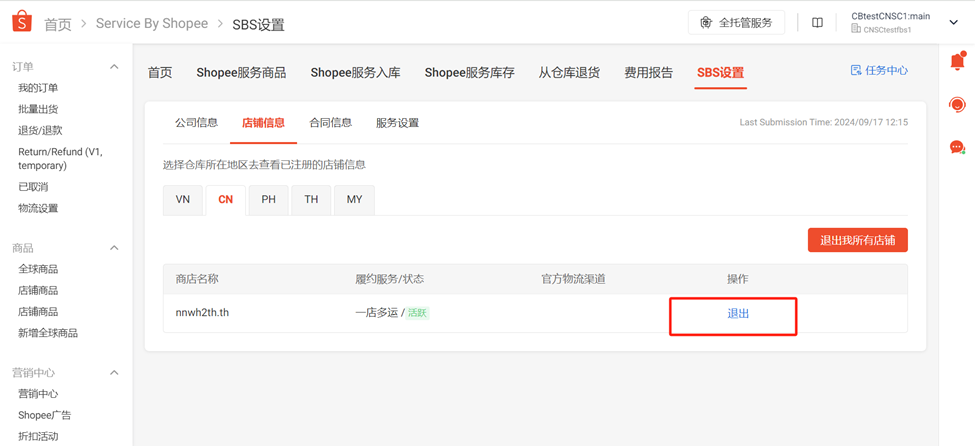Switch to the 合同信息 tab

[x=330, y=123]
